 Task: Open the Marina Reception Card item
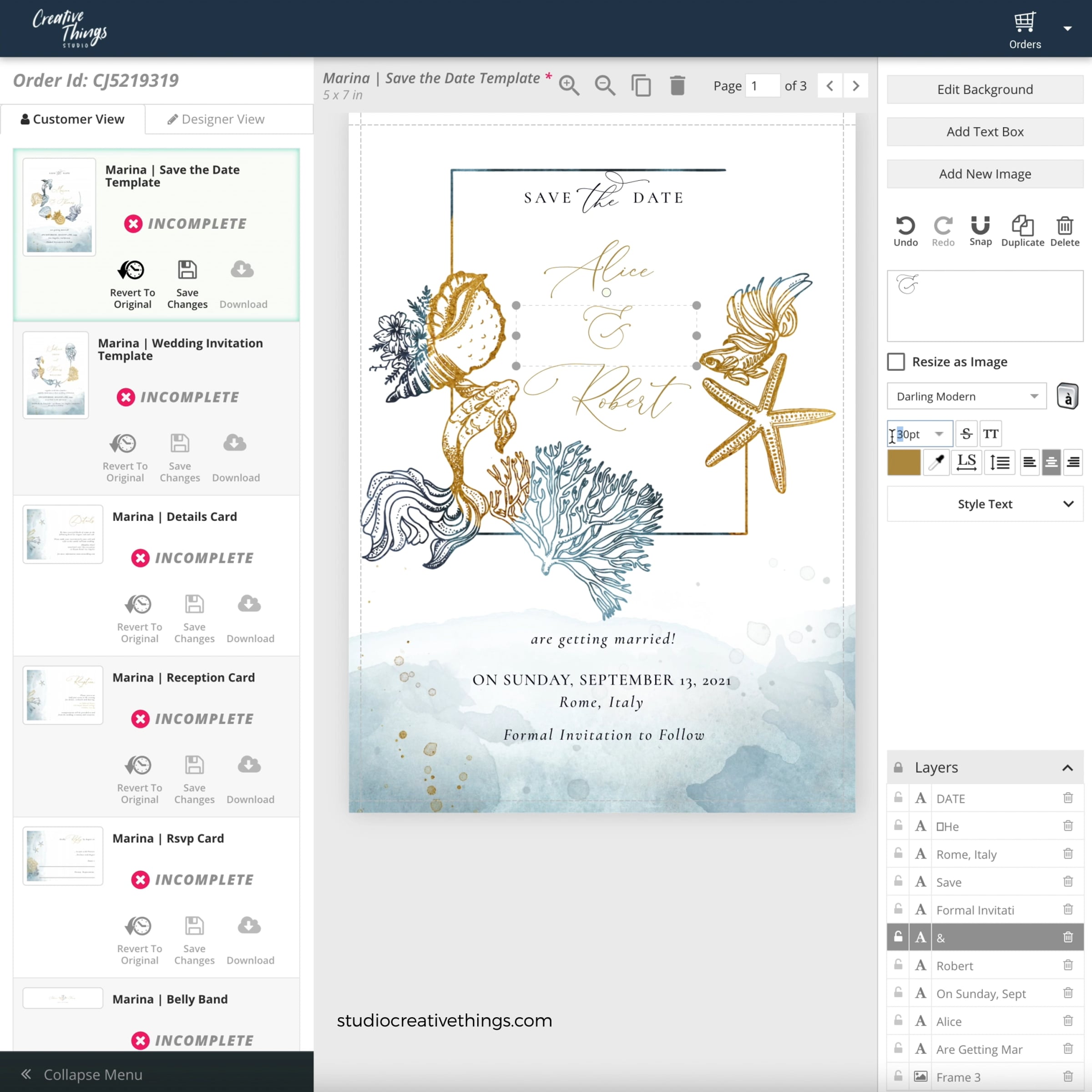point(156,737)
